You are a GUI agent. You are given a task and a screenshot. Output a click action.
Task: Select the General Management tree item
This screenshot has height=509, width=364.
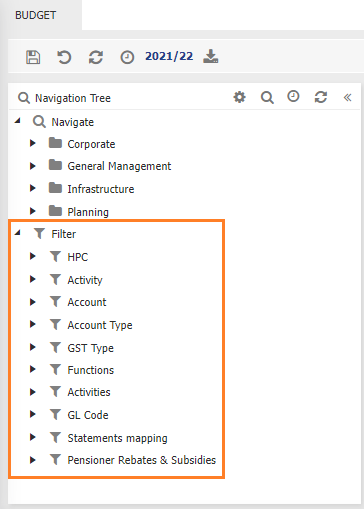pyautogui.click(x=119, y=166)
